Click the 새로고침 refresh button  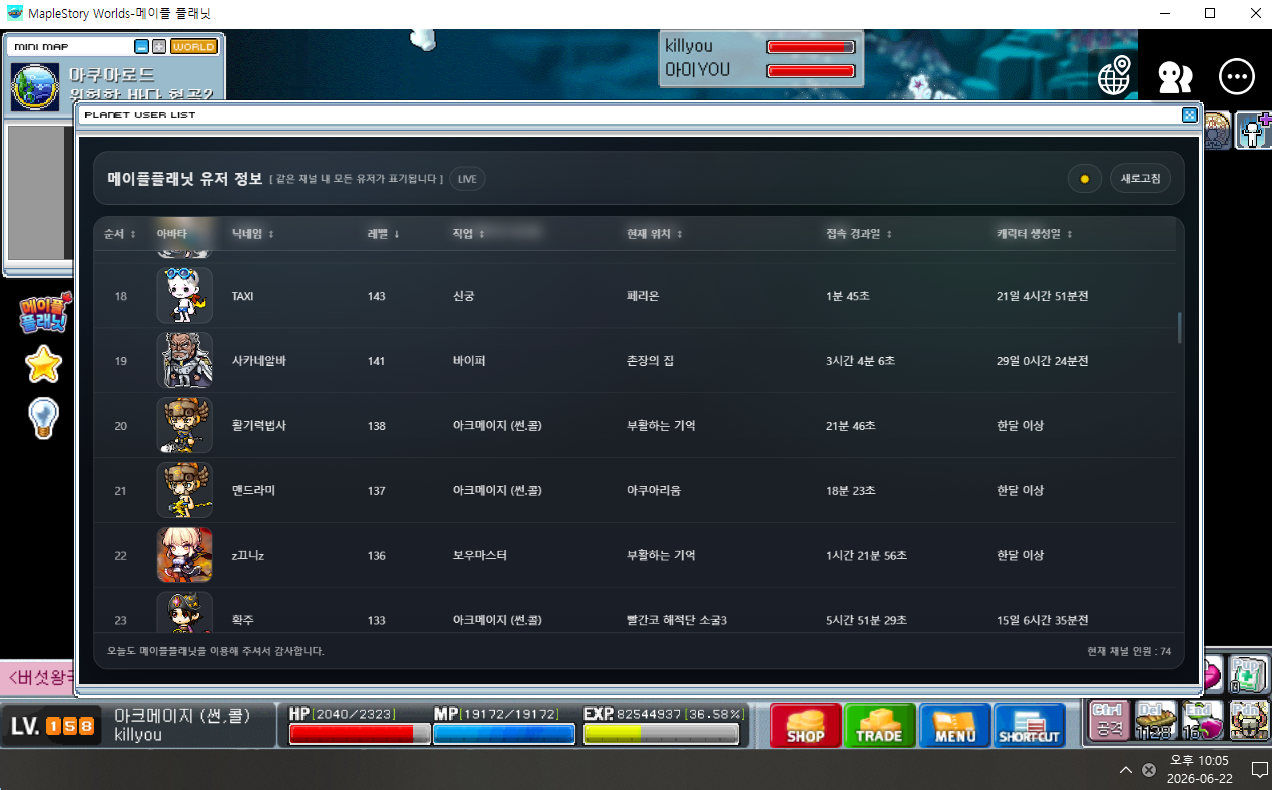1140,179
